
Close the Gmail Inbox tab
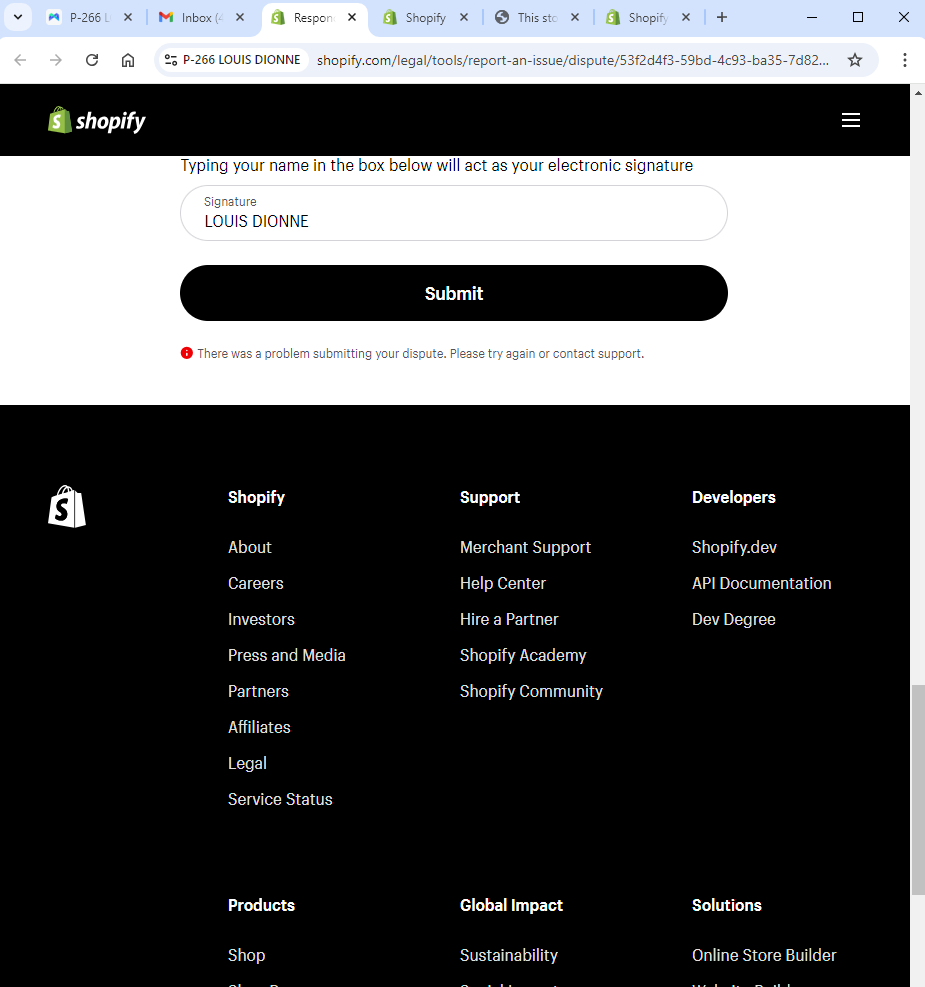[240, 18]
